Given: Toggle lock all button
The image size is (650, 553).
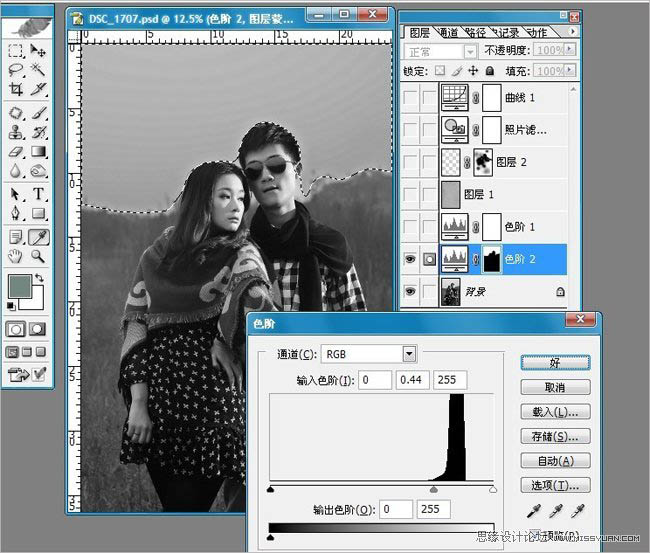Looking at the screenshot, I should pos(490,71).
